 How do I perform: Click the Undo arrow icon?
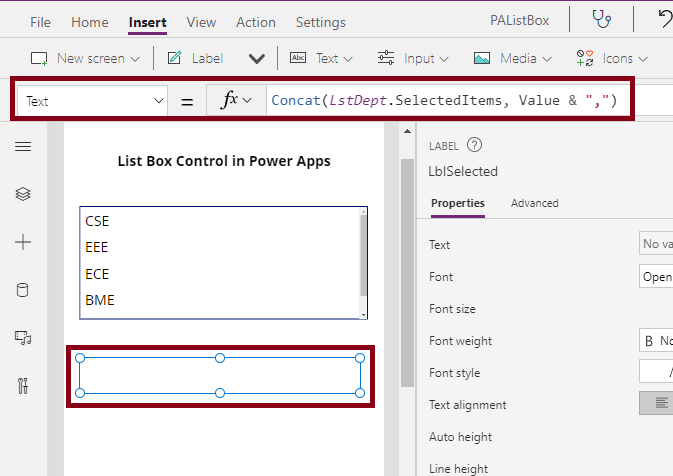665,20
